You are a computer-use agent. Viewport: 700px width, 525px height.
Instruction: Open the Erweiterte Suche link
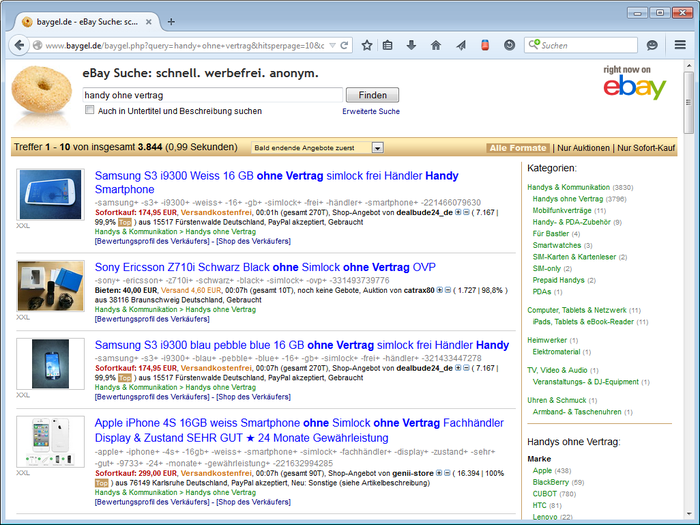pyautogui.click(x=371, y=111)
